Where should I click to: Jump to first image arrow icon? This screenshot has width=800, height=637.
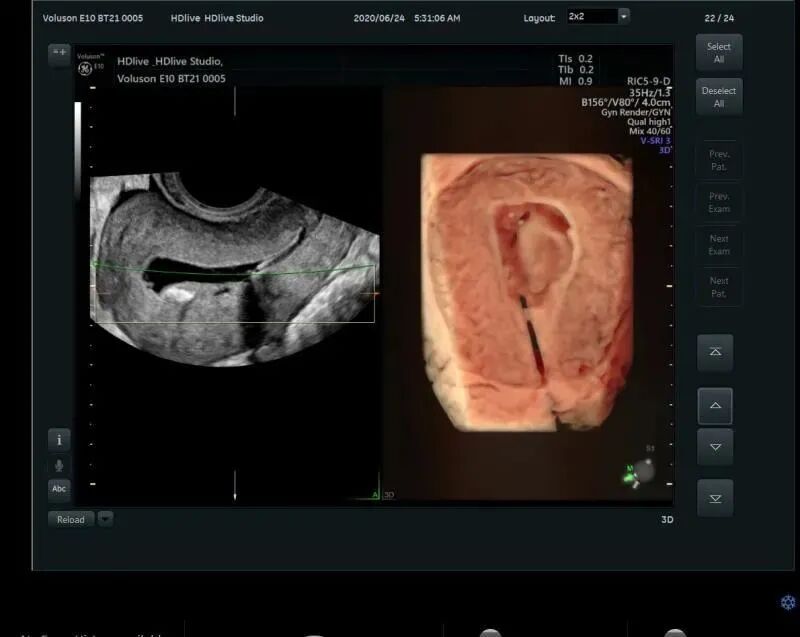point(715,352)
